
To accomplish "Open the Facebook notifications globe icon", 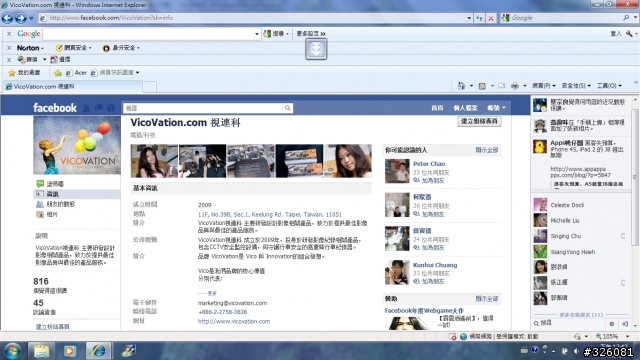I will coord(111,108).
